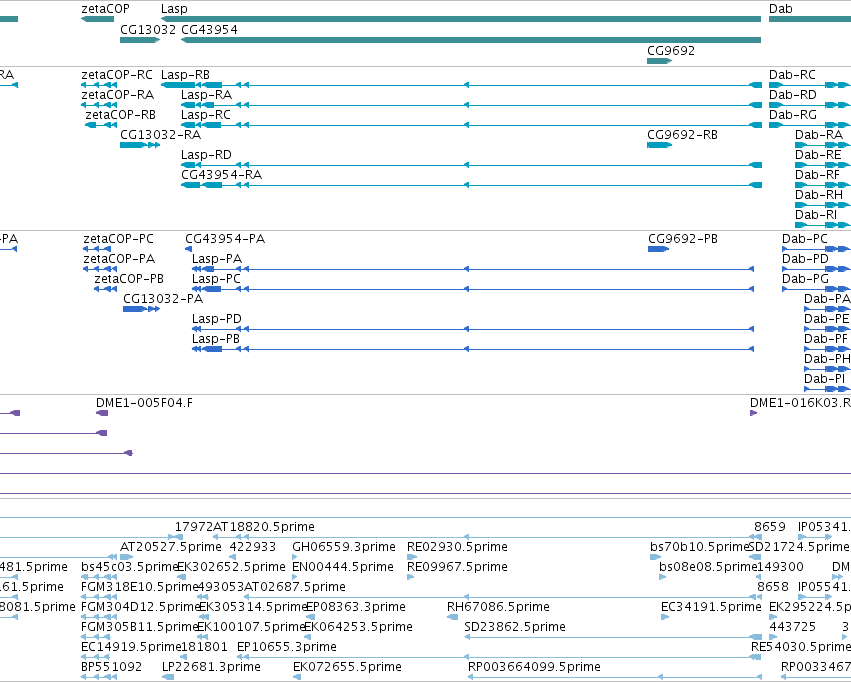Click transcript label Lasp-RA
The height and width of the screenshot is (682, 851).
point(206,95)
